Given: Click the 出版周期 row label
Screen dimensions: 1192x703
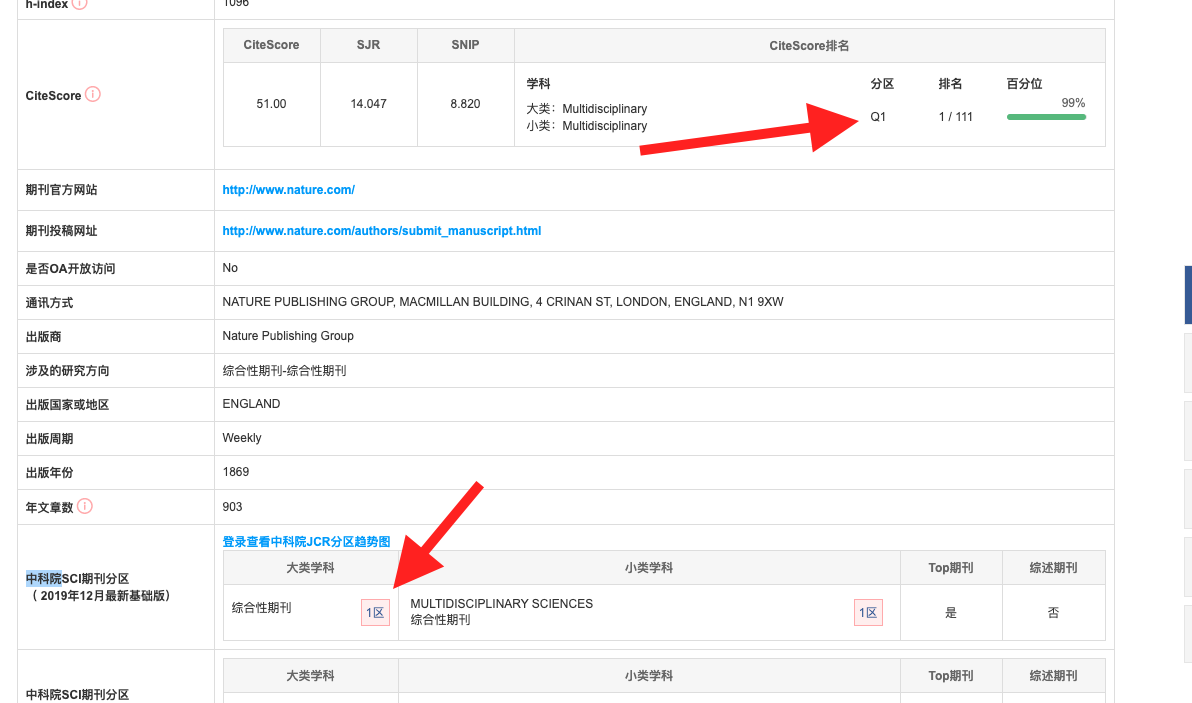Looking at the screenshot, I should point(49,439).
